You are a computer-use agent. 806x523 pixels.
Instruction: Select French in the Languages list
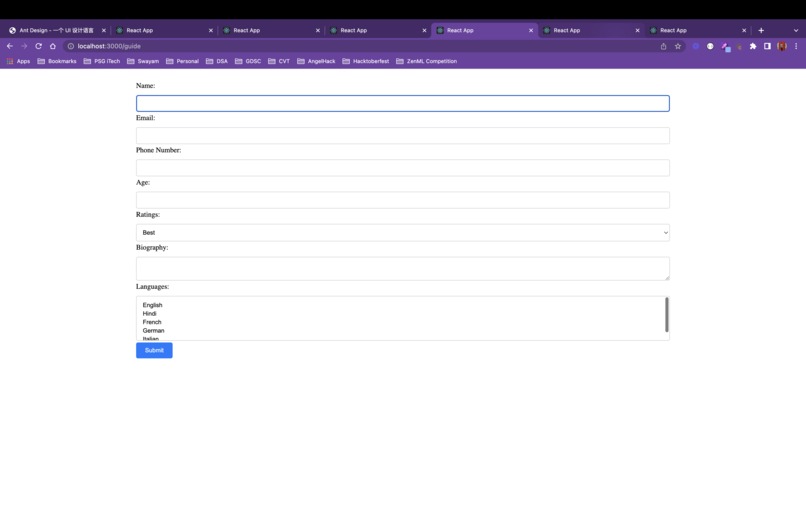tap(152, 322)
